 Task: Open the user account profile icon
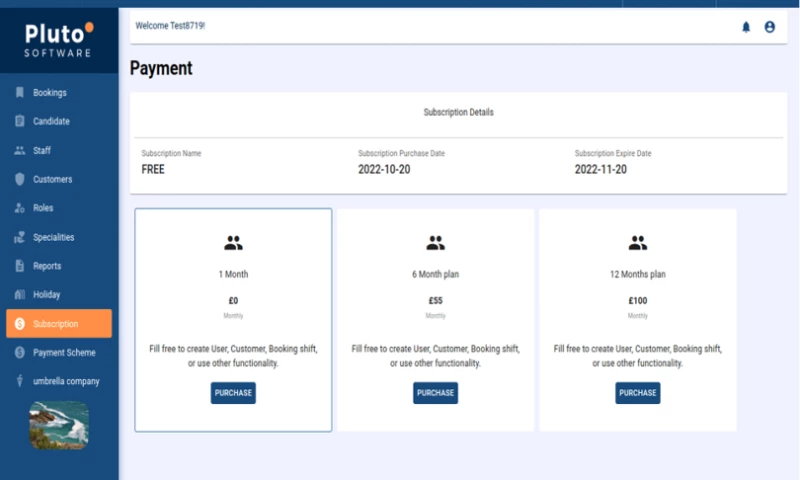click(x=769, y=27)
